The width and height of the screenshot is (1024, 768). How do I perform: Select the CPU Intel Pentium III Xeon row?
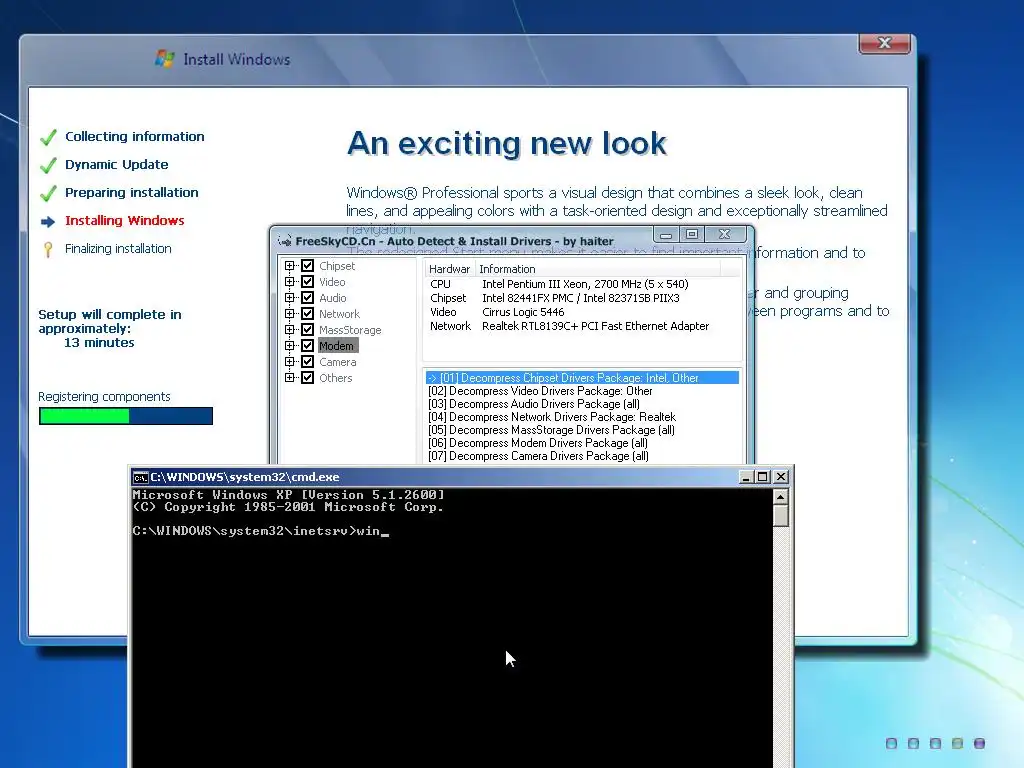(583, 284)
